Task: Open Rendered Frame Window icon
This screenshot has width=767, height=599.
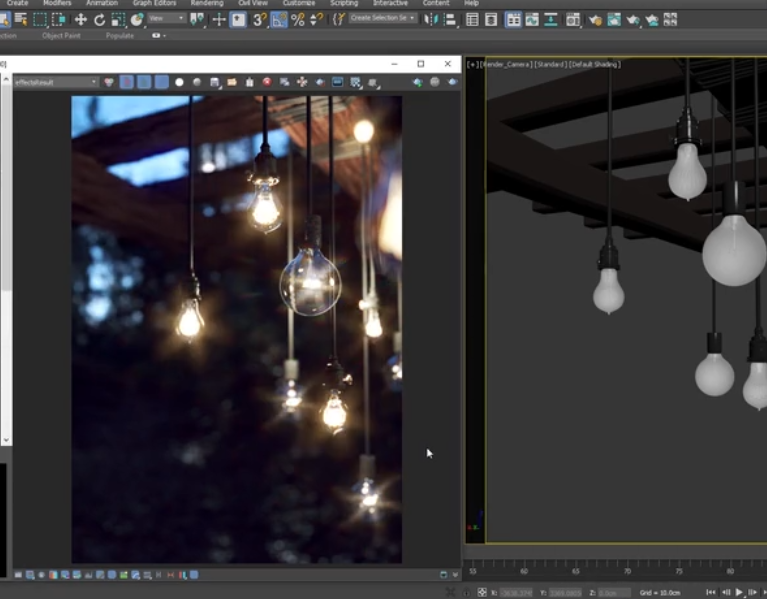Action: coord(614,20)
